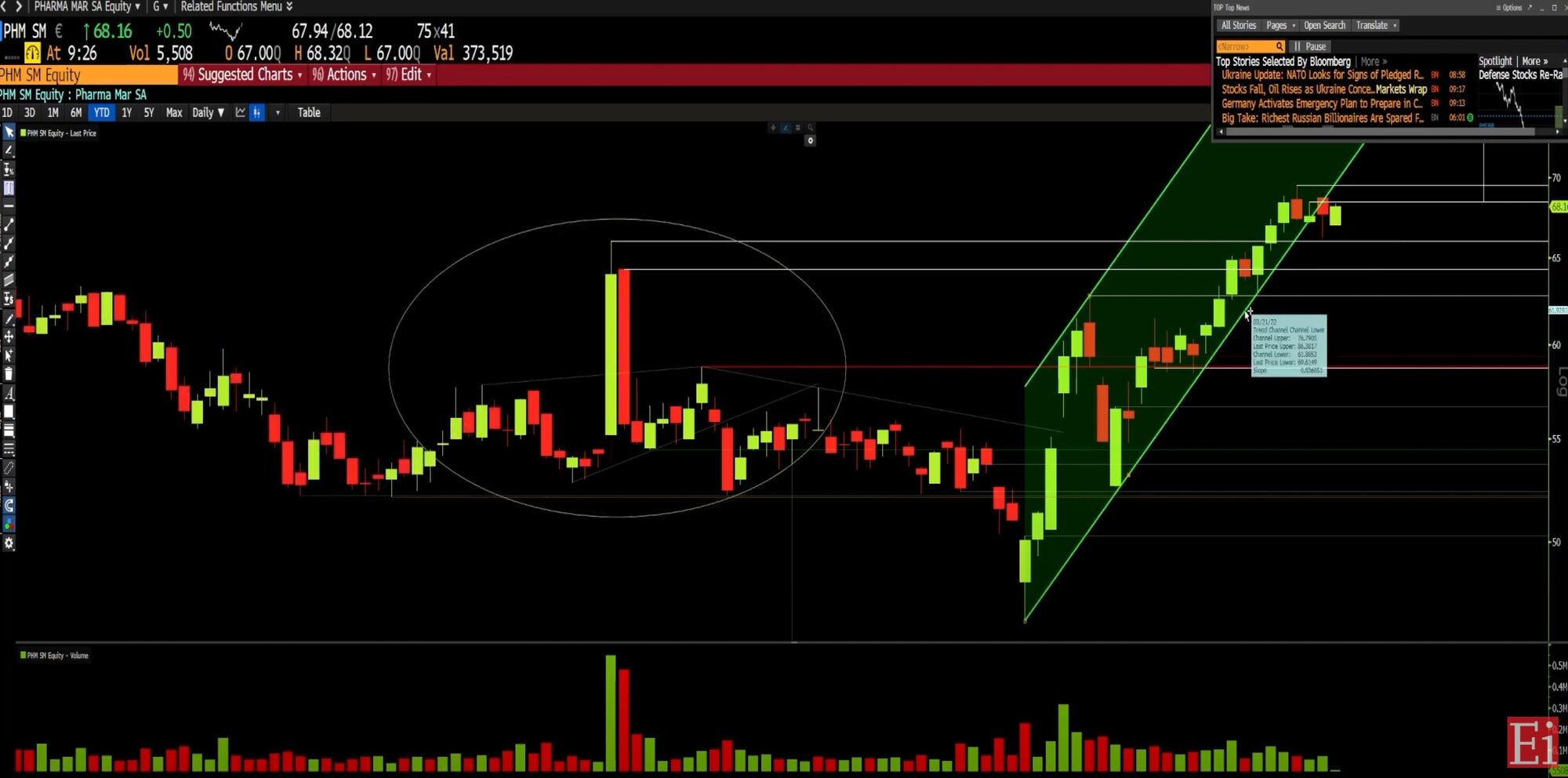Open the chart settings gear icon
The height and width of the screenshot is (778, 1568).
coord(9,543)
